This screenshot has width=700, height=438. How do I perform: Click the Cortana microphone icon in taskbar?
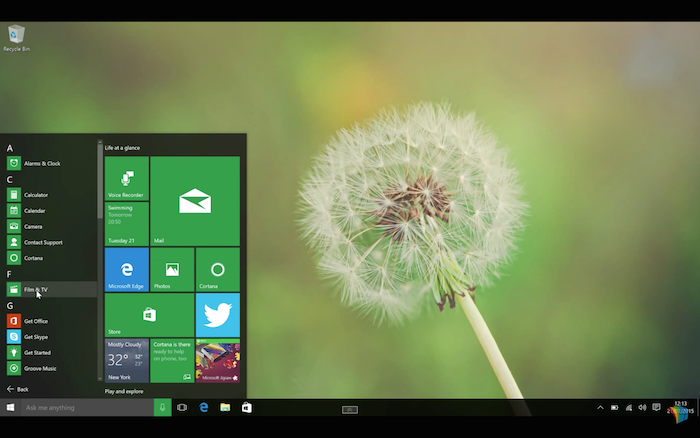162,408
